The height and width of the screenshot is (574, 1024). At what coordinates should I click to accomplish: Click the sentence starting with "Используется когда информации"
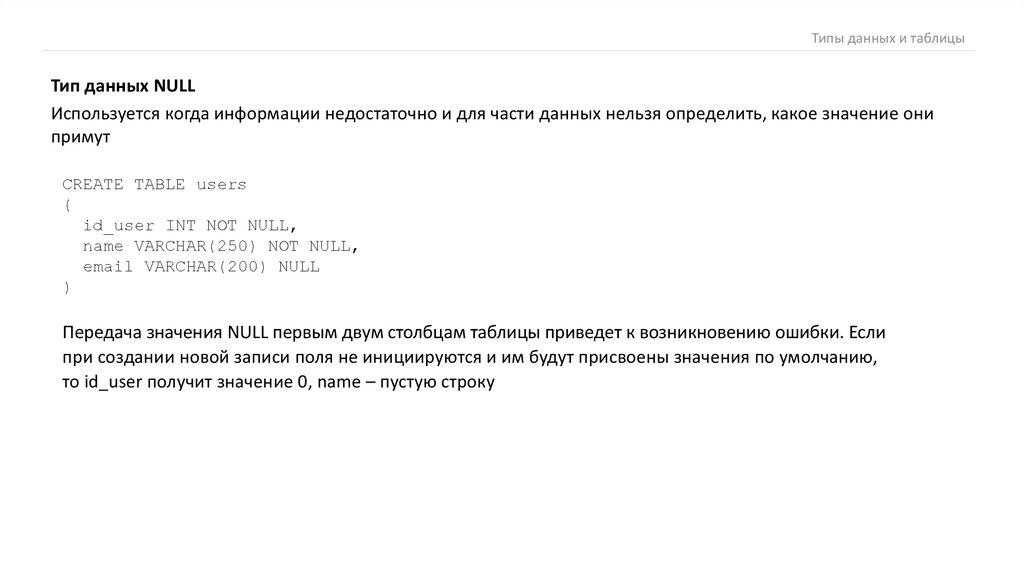pos(492,114)
